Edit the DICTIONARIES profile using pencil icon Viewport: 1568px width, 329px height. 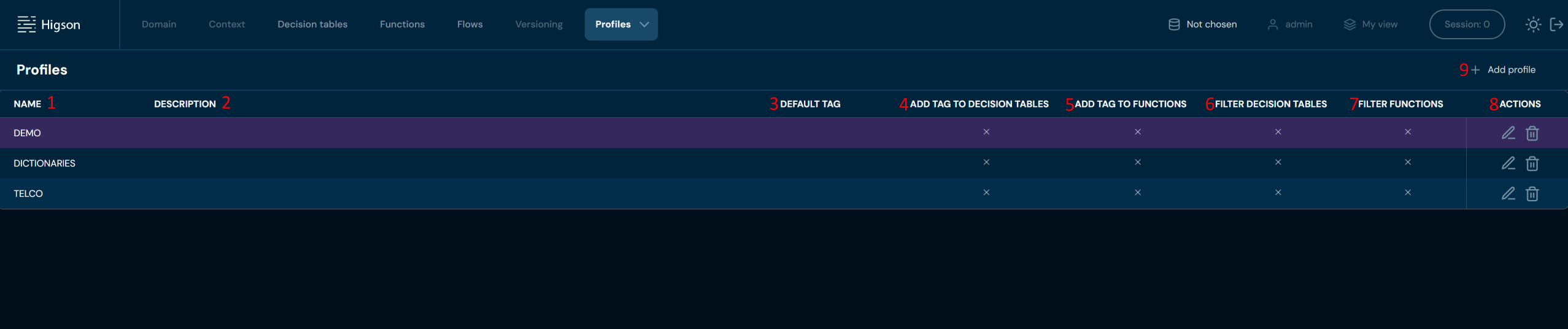(1508, 163)
